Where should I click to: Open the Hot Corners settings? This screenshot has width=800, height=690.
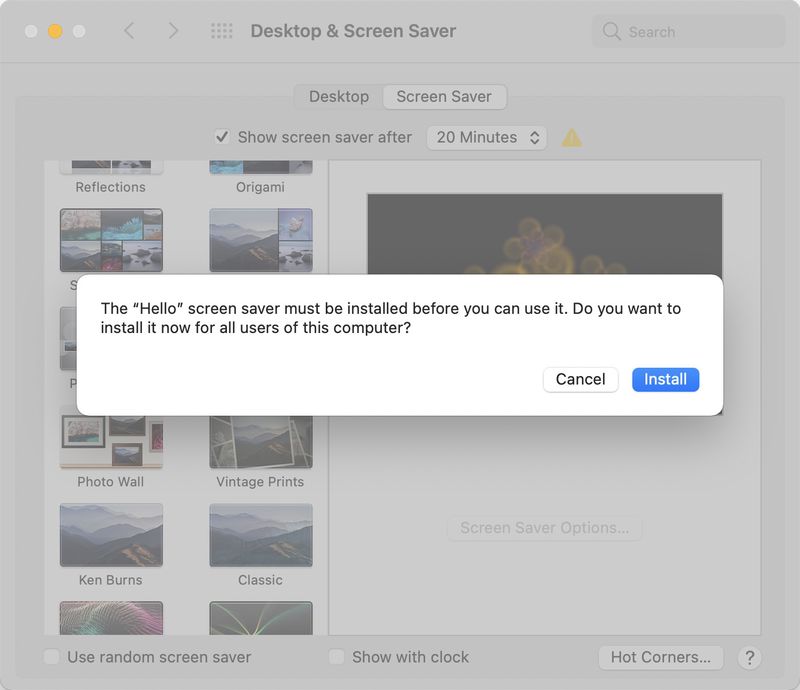click(660, 657)
